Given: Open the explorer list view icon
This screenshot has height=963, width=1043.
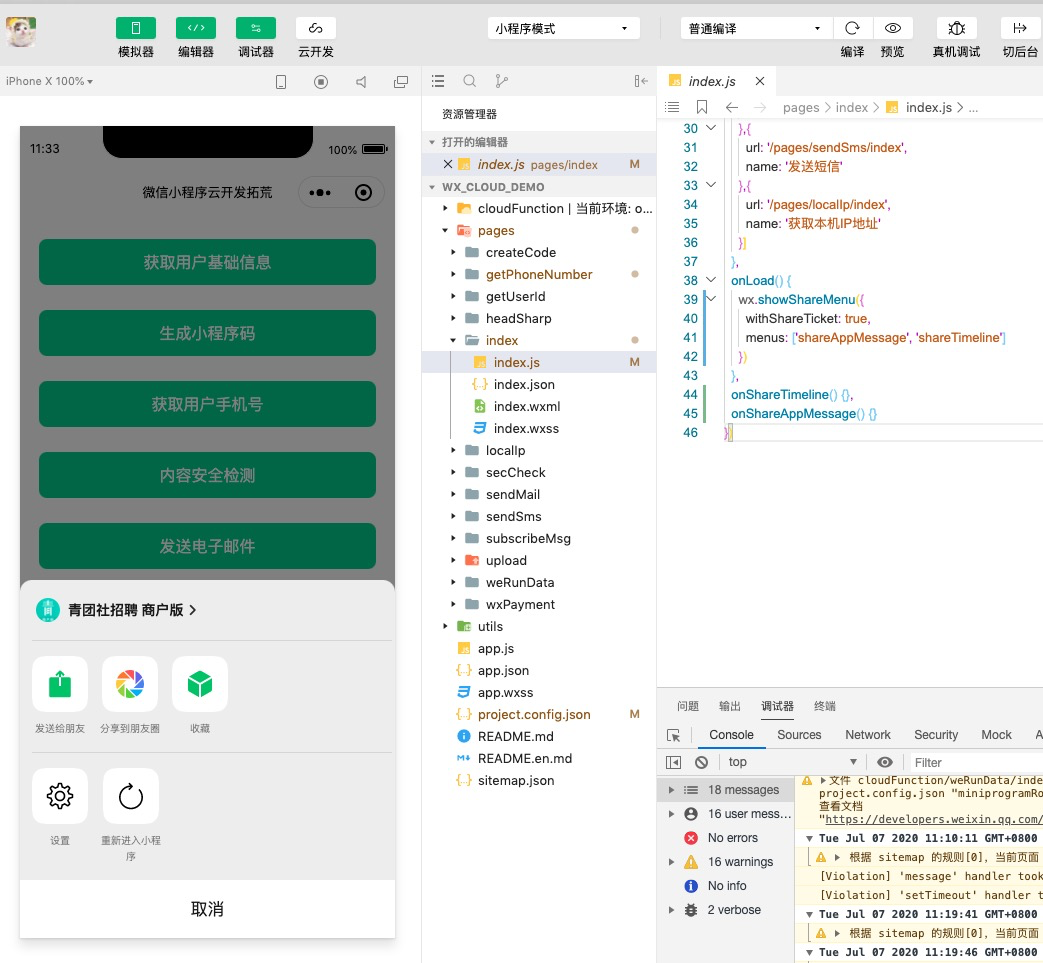Looking at the screenshot, I should tap(438, 81).
